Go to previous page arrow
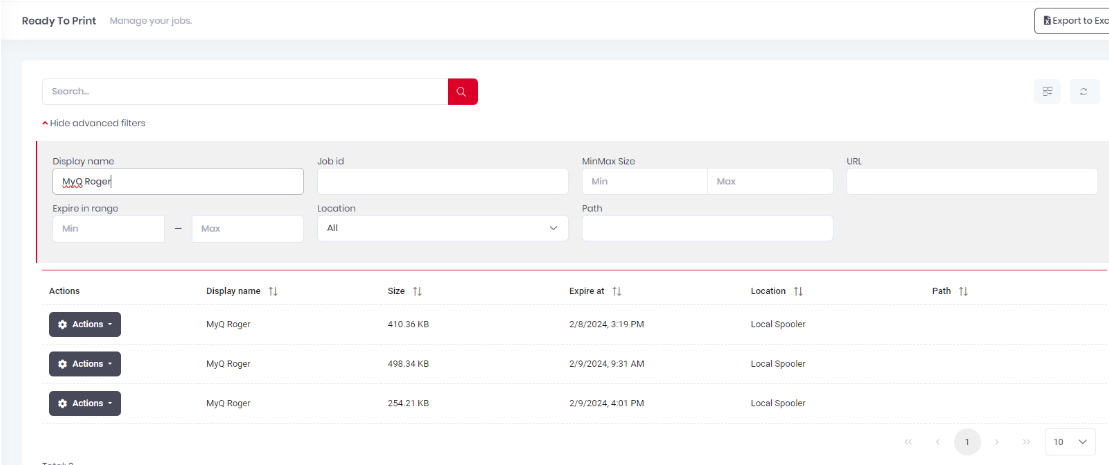Image resolution: width=1109 pixels, height=465 pixels. pos(938,442)
